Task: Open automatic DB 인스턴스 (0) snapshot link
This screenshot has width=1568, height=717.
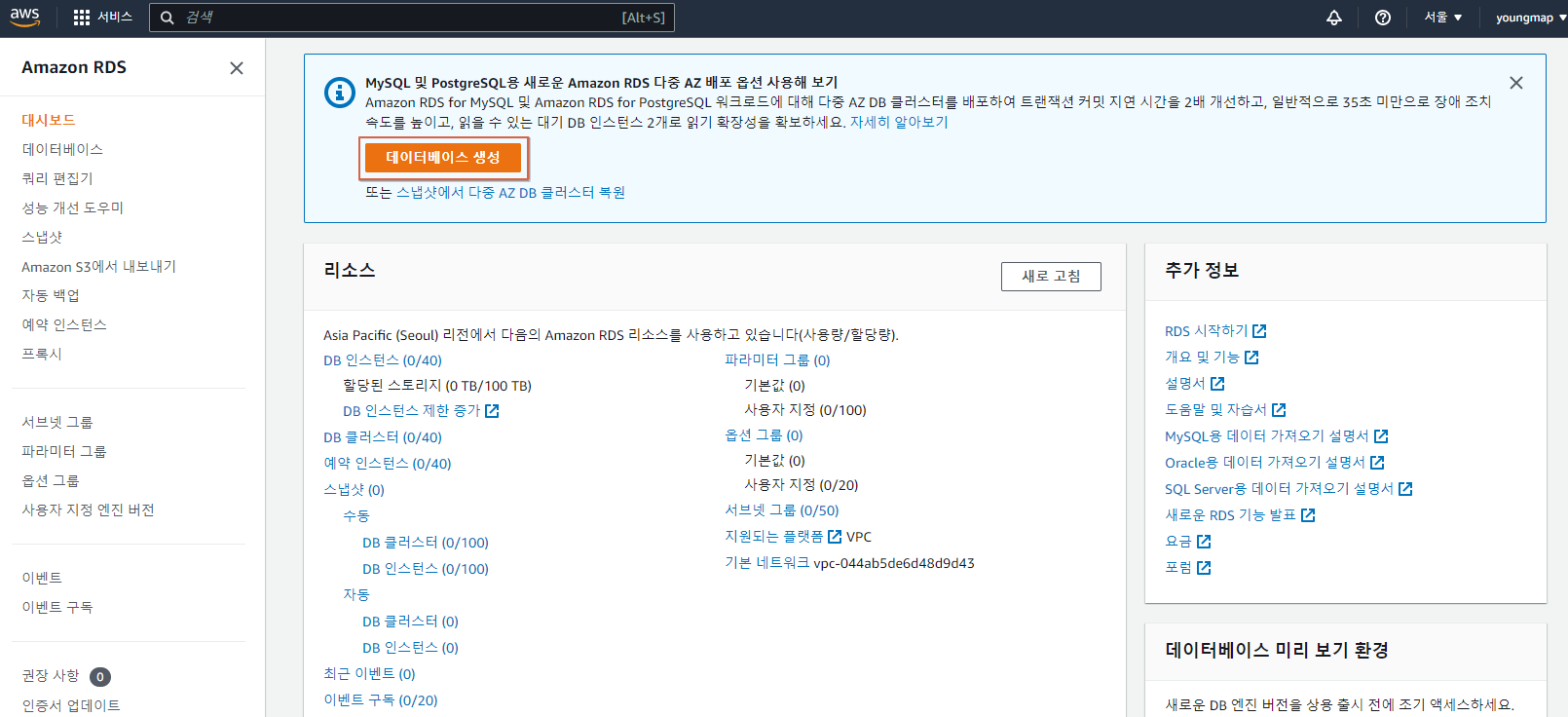Action: tap(410, 648)
